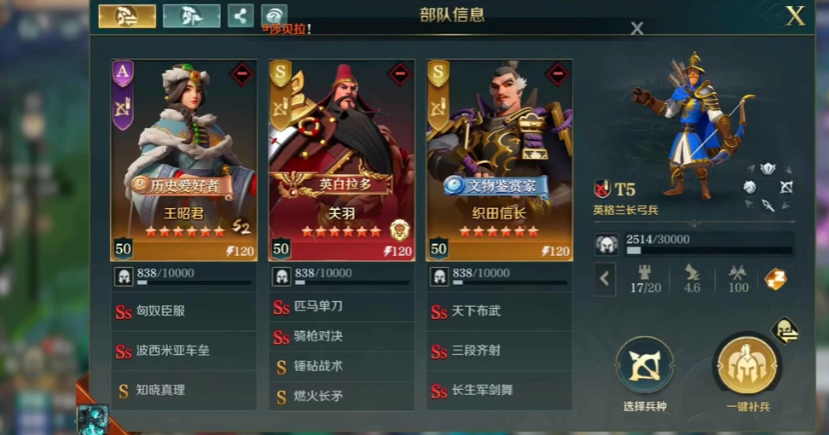Click 一键补兵 golden helmet button
The width and height of the screenshot is (829, 435).
[747, 365]
